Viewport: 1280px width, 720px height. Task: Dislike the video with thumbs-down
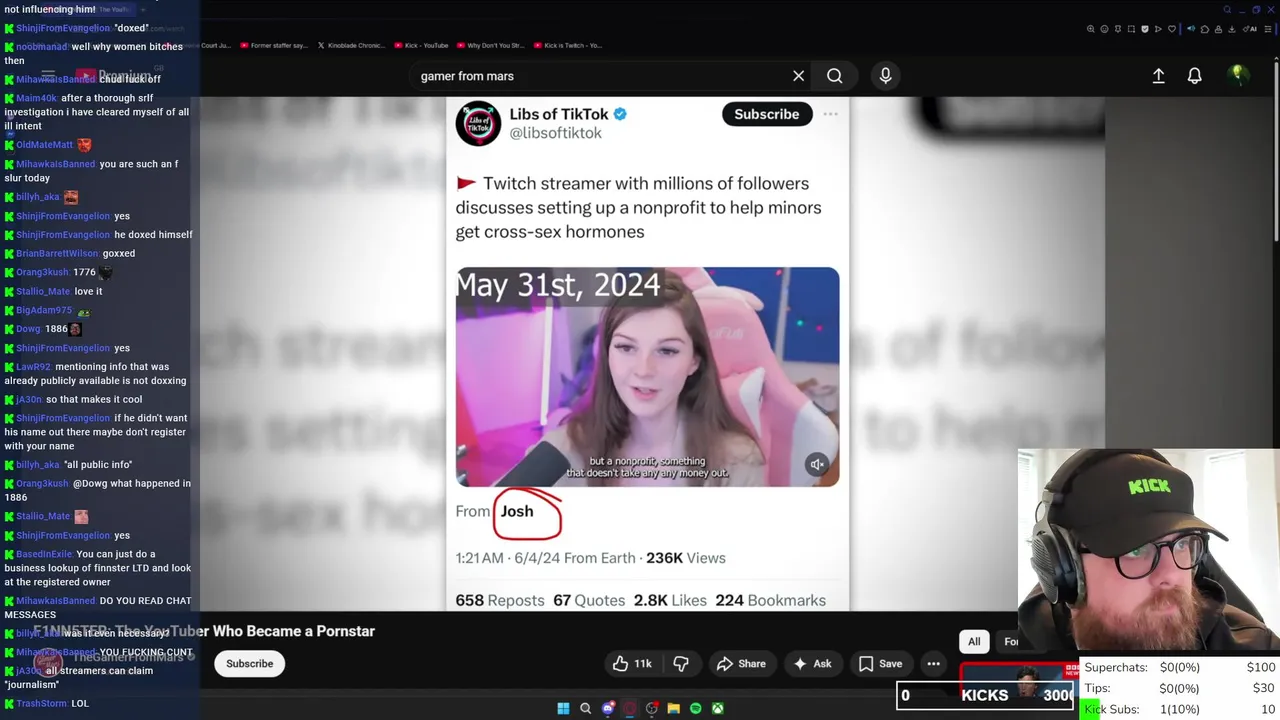point(681,663)
